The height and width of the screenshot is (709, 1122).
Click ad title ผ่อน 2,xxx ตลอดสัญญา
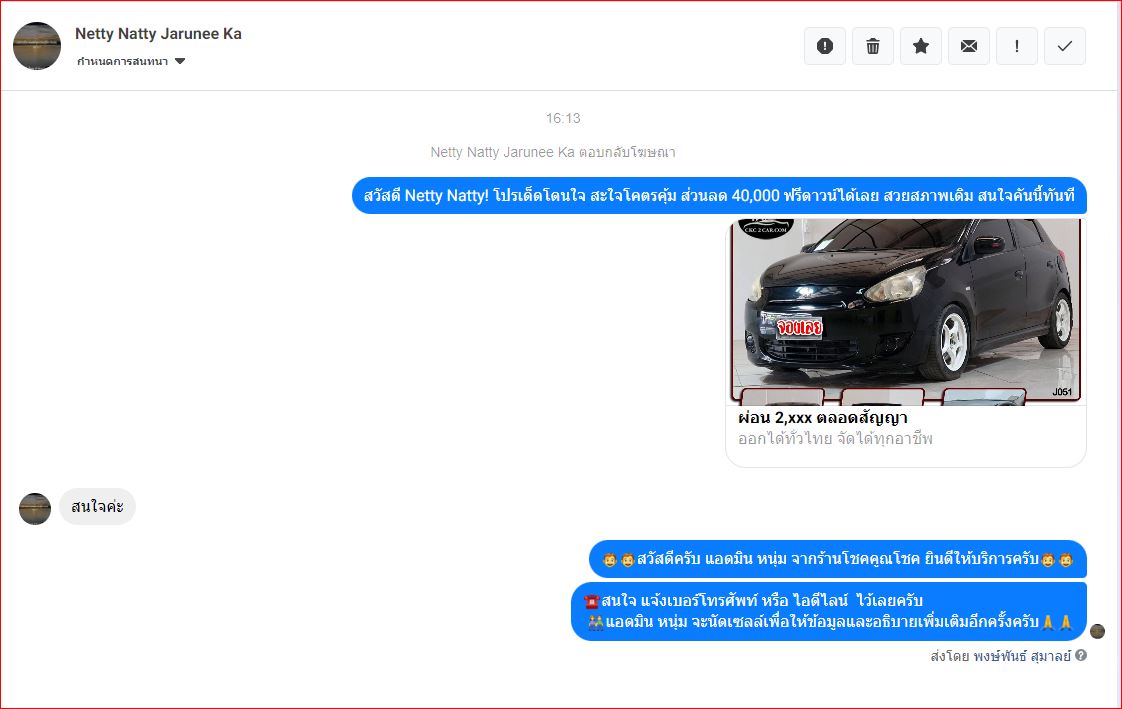coord(822,417)
